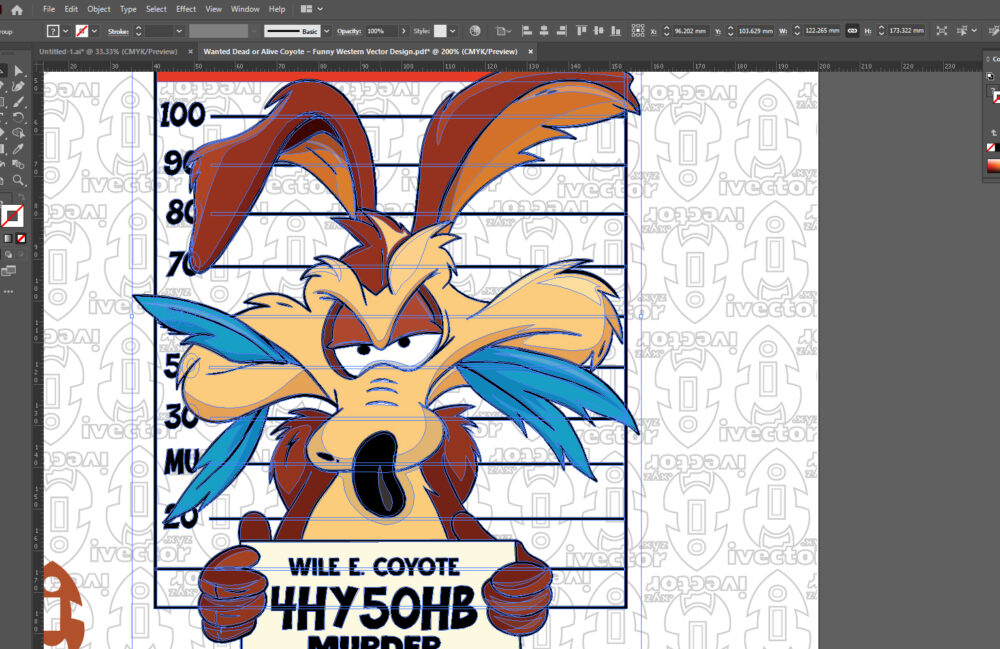The width and height of the screenshot is (1000, 649).
Task: Open the Select Similar Objects icon
Action: [x=962, y=31]
